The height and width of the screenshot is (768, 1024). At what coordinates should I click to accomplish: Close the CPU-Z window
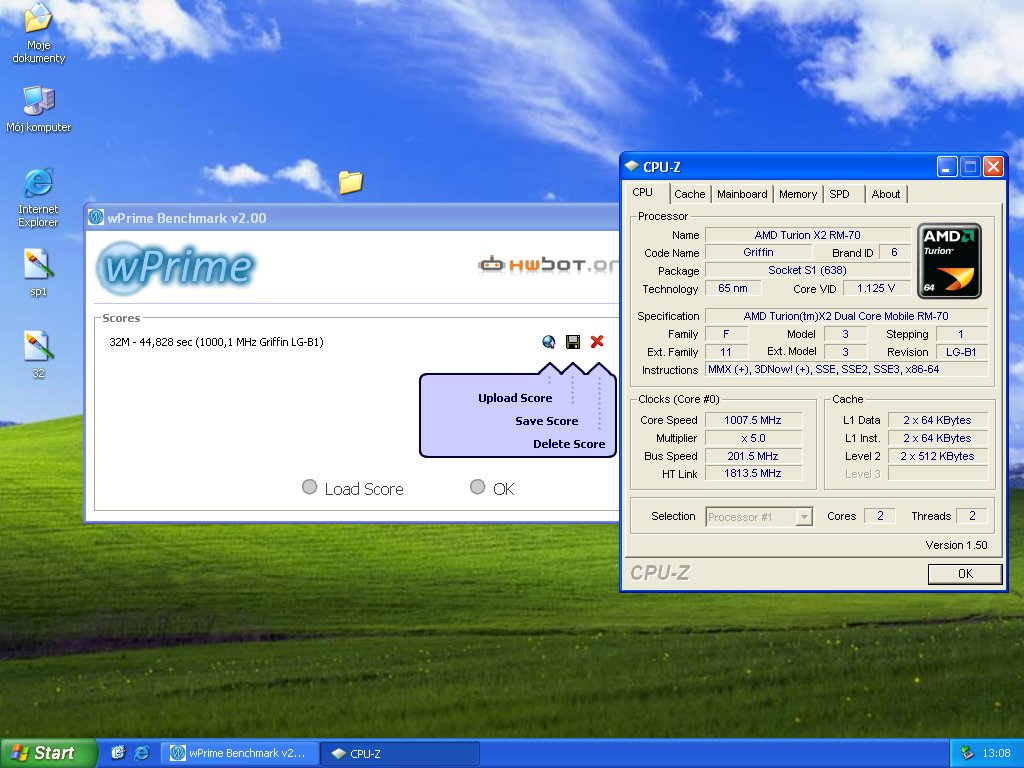993,167
